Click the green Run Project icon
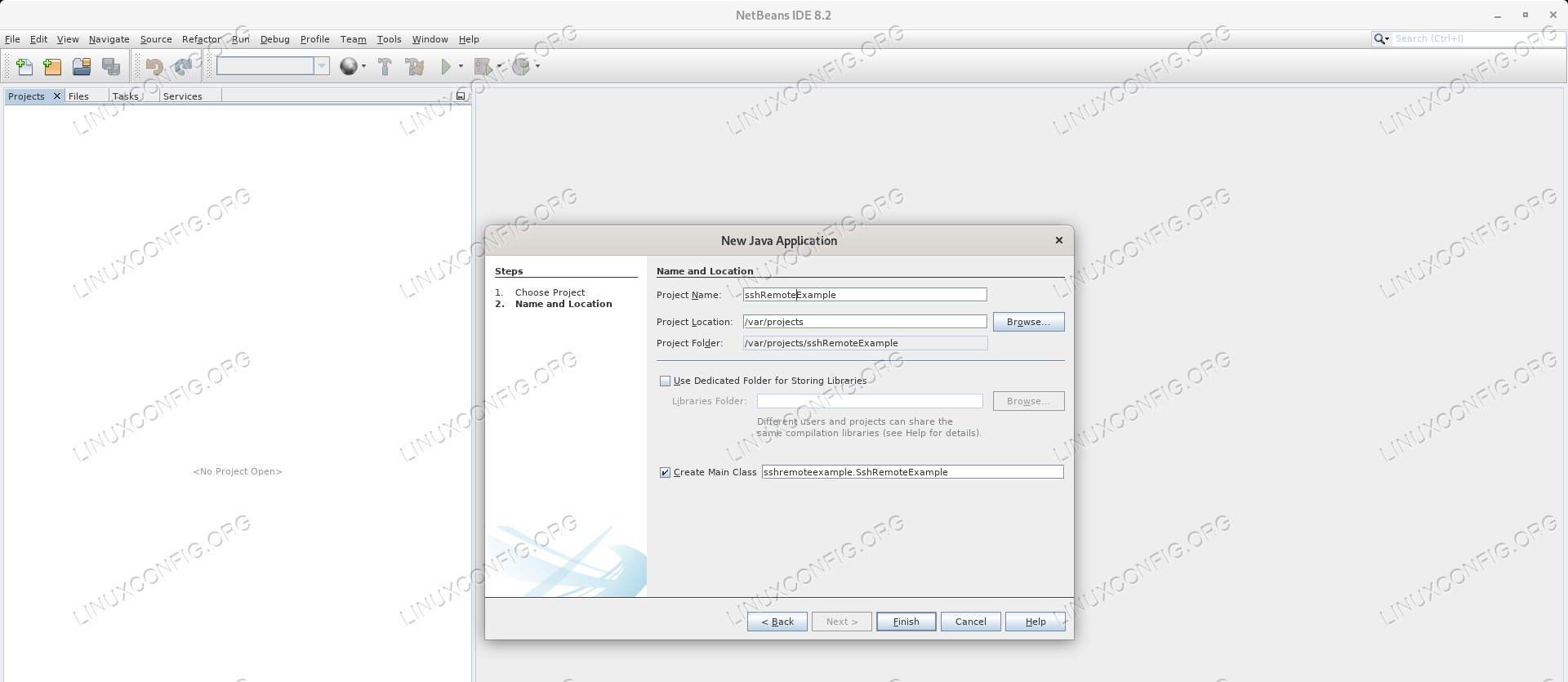 446,66
